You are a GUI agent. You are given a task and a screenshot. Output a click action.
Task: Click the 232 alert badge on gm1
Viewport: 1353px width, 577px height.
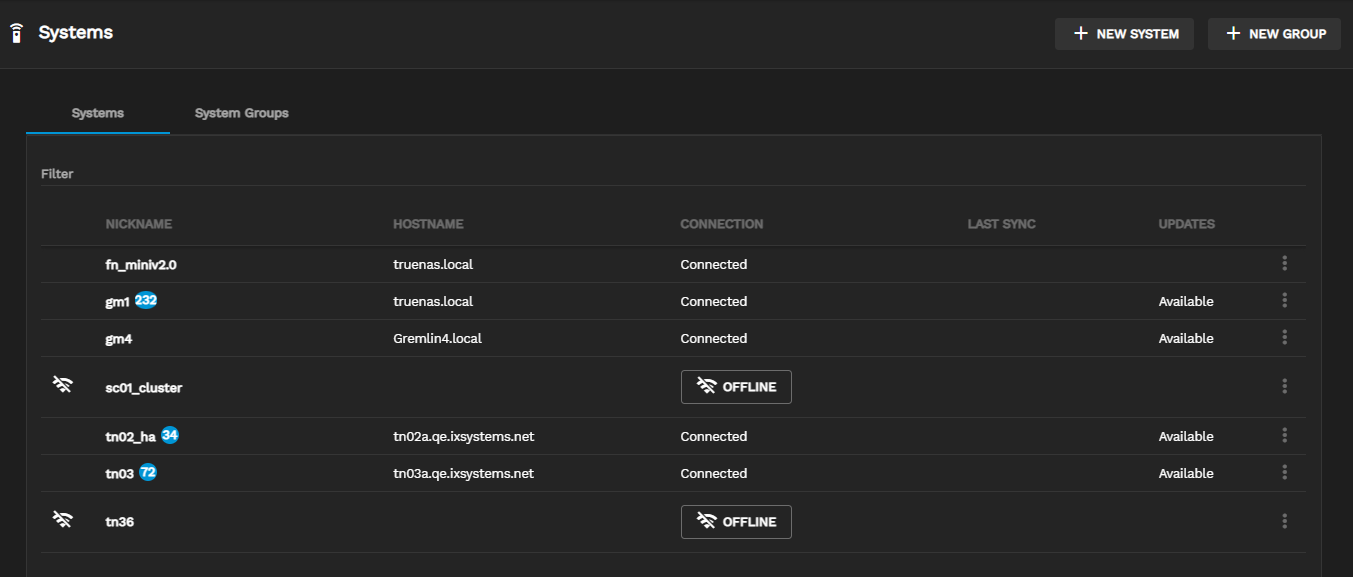click(146, 300)
